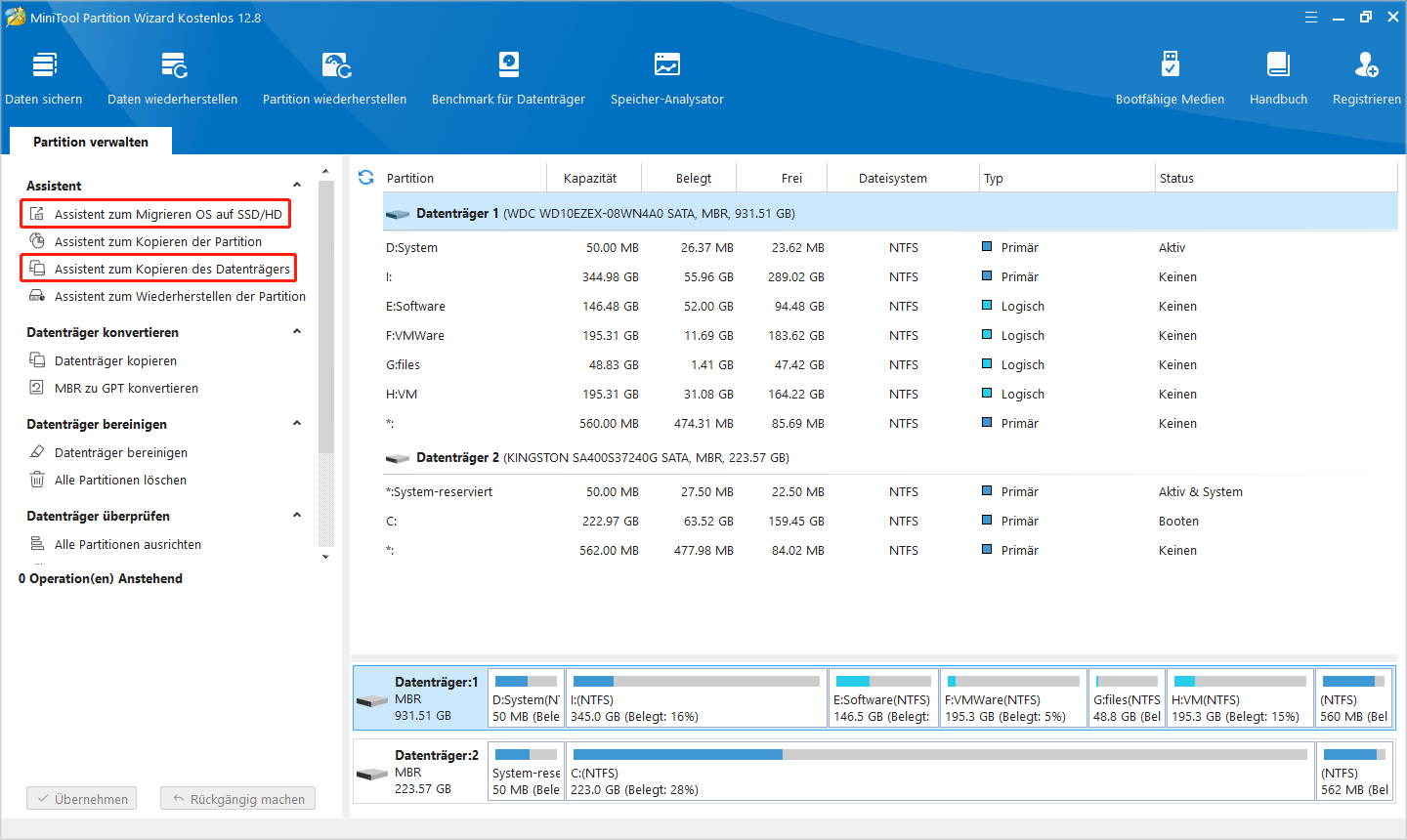Refresh the partition list
This screenshot has width=1407, height=840.
coord(366,178)
